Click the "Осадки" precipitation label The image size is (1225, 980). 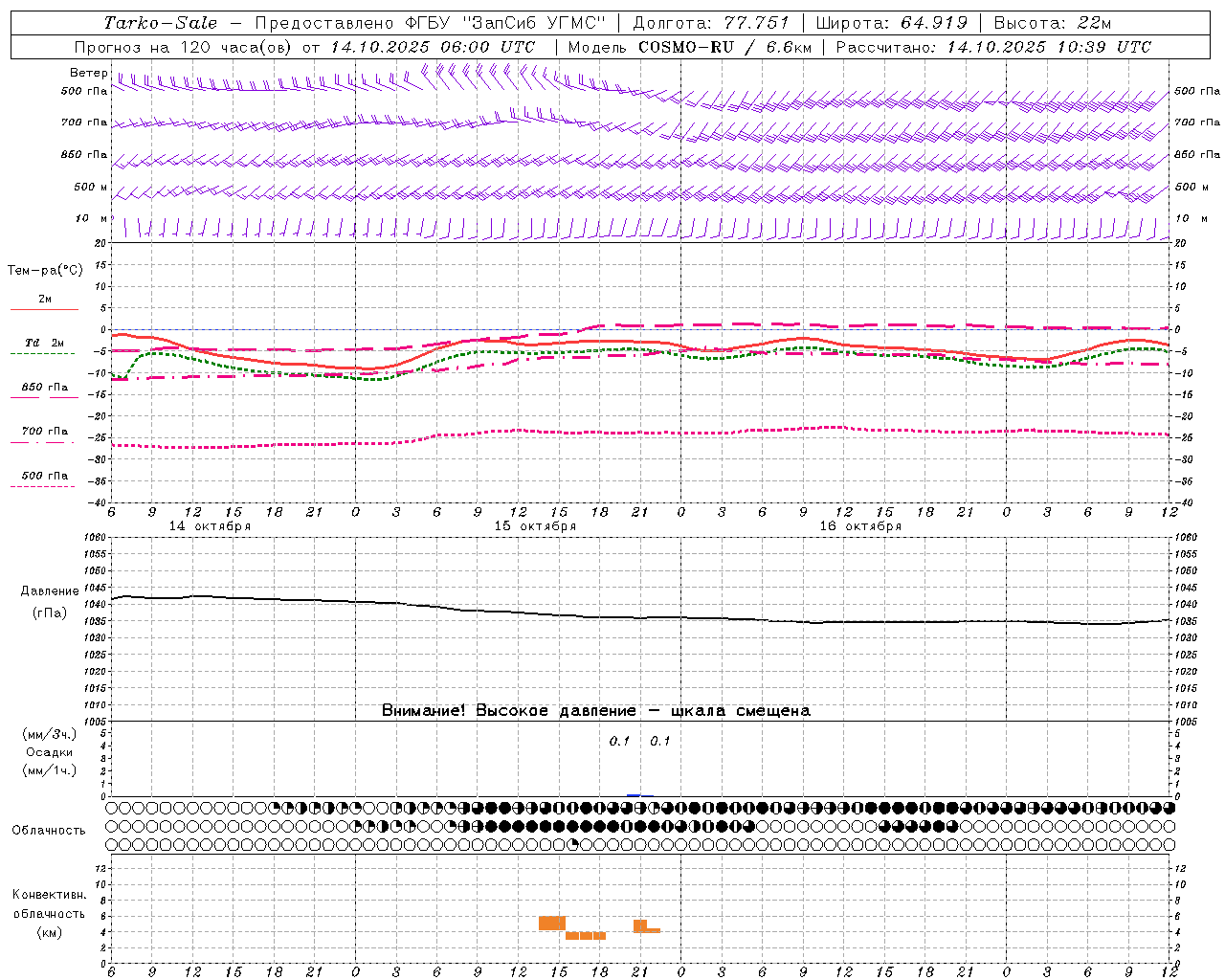[x=49, y=752]
